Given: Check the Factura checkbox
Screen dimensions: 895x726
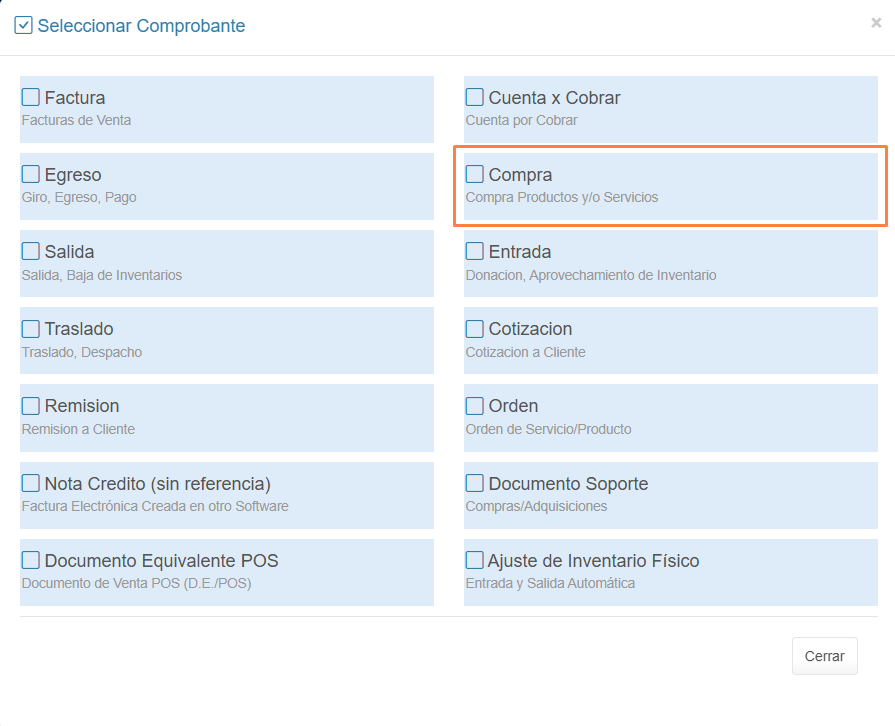Looking at the screenshot, I should (31, 97).
